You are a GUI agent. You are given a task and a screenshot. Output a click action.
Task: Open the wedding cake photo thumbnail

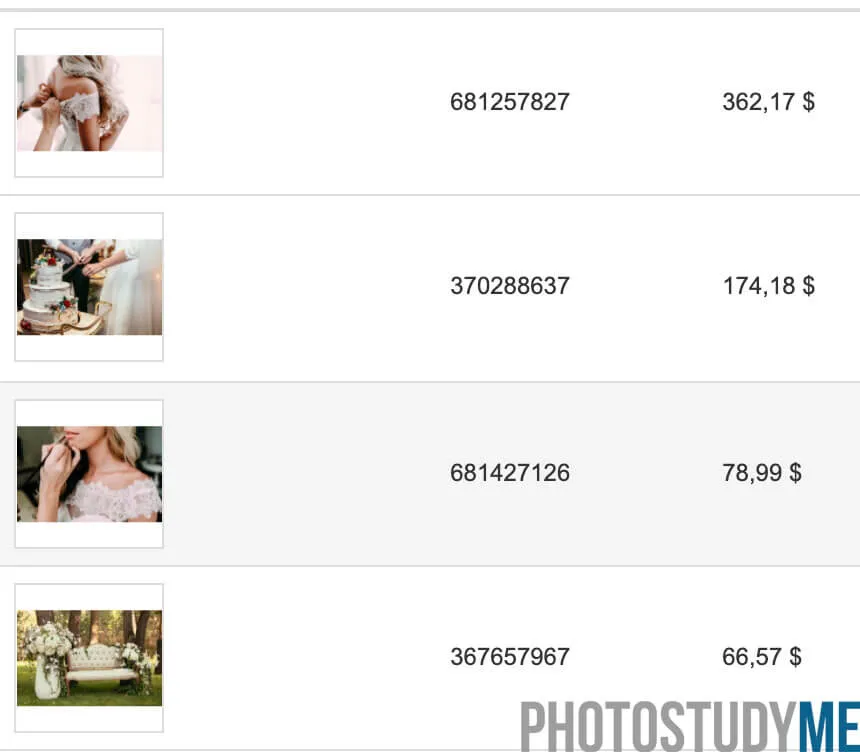tap(89, 287)
